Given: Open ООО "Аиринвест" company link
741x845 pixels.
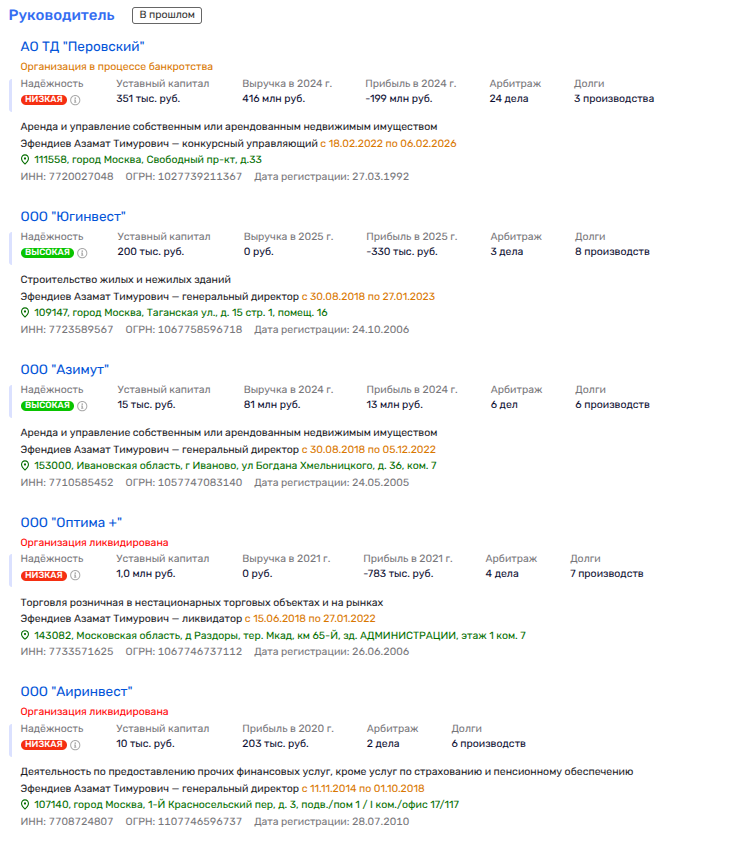Looking at the screenshot, I should point(77,692).
